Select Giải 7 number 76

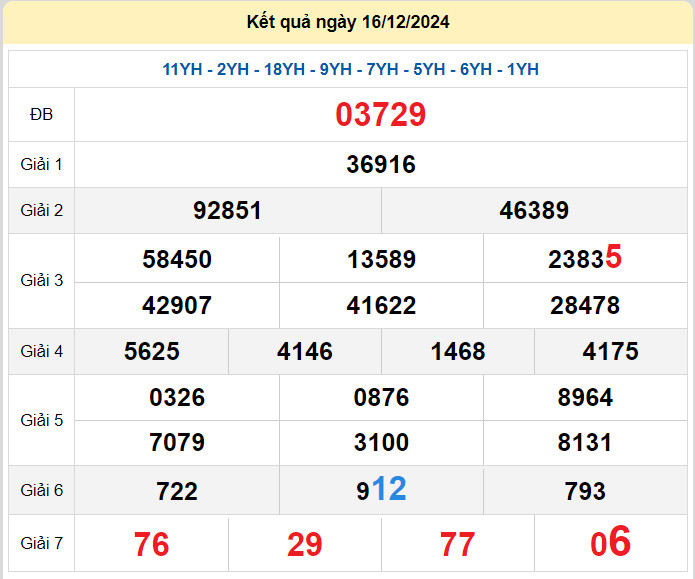(x=152, y=544)
